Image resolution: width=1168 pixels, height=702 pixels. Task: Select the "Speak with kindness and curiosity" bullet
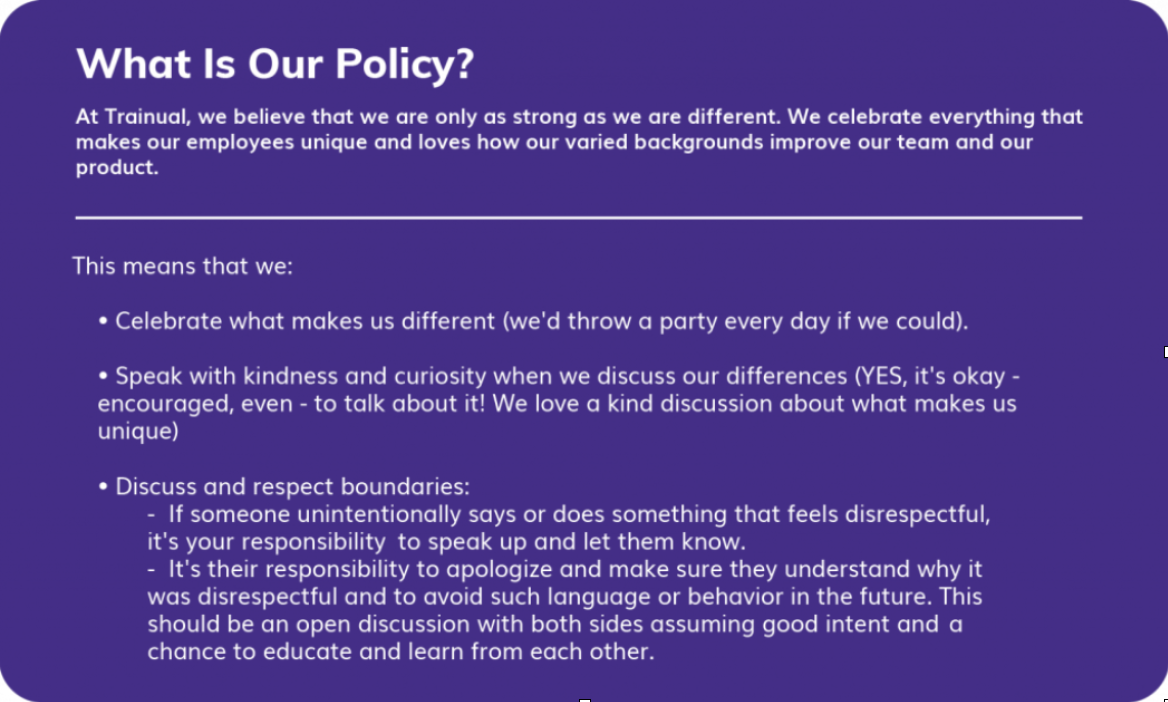click(x=558, y=404)
